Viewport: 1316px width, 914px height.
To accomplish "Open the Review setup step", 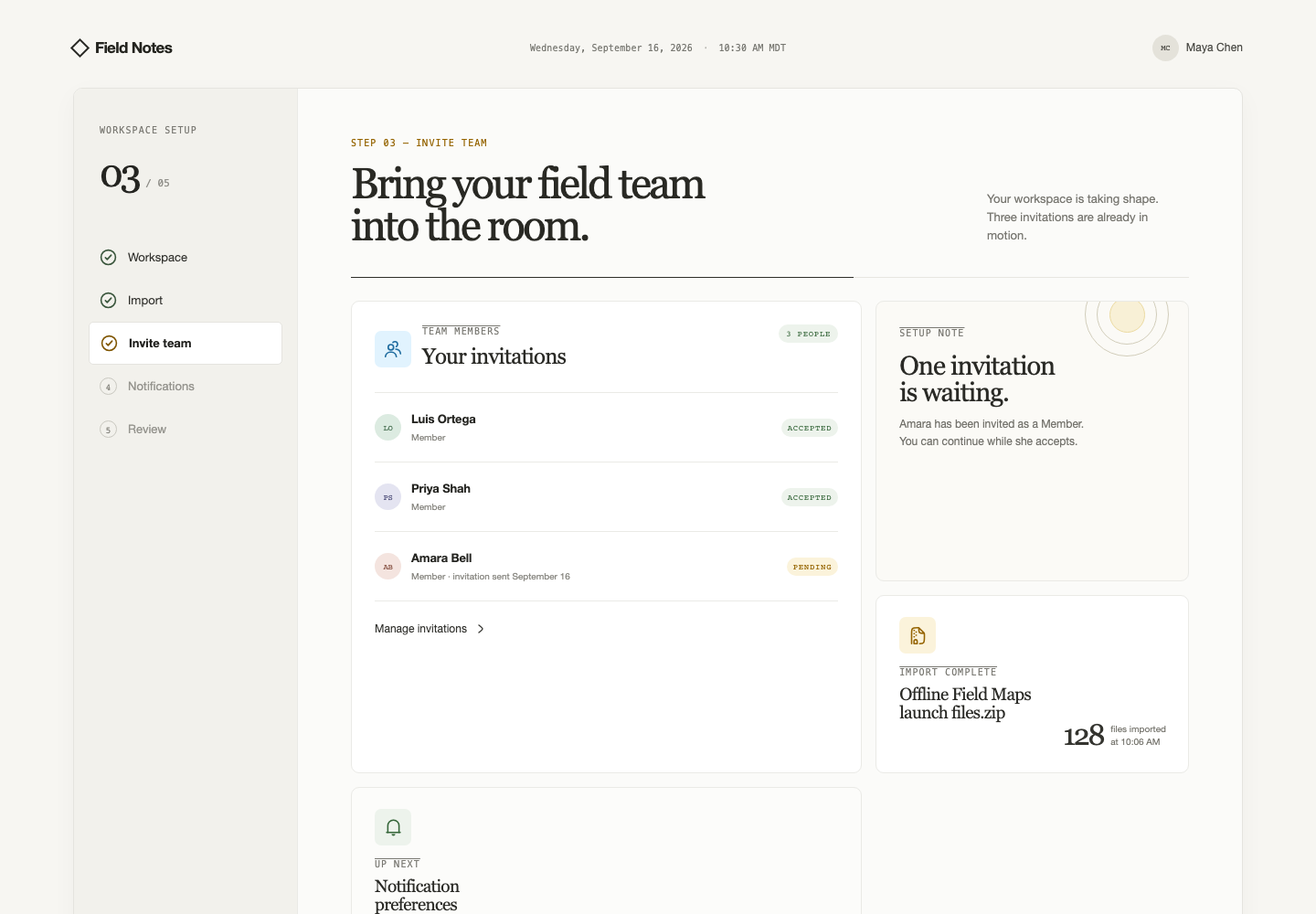I will [x=186, y=430].
